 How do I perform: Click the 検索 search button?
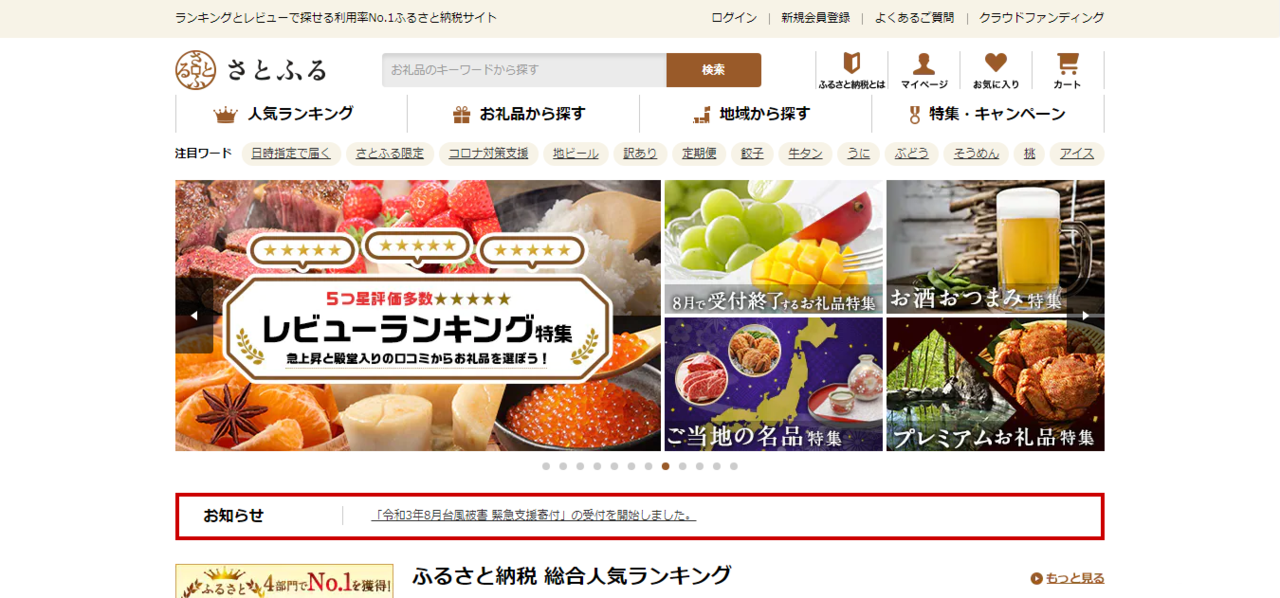[713, 70]
